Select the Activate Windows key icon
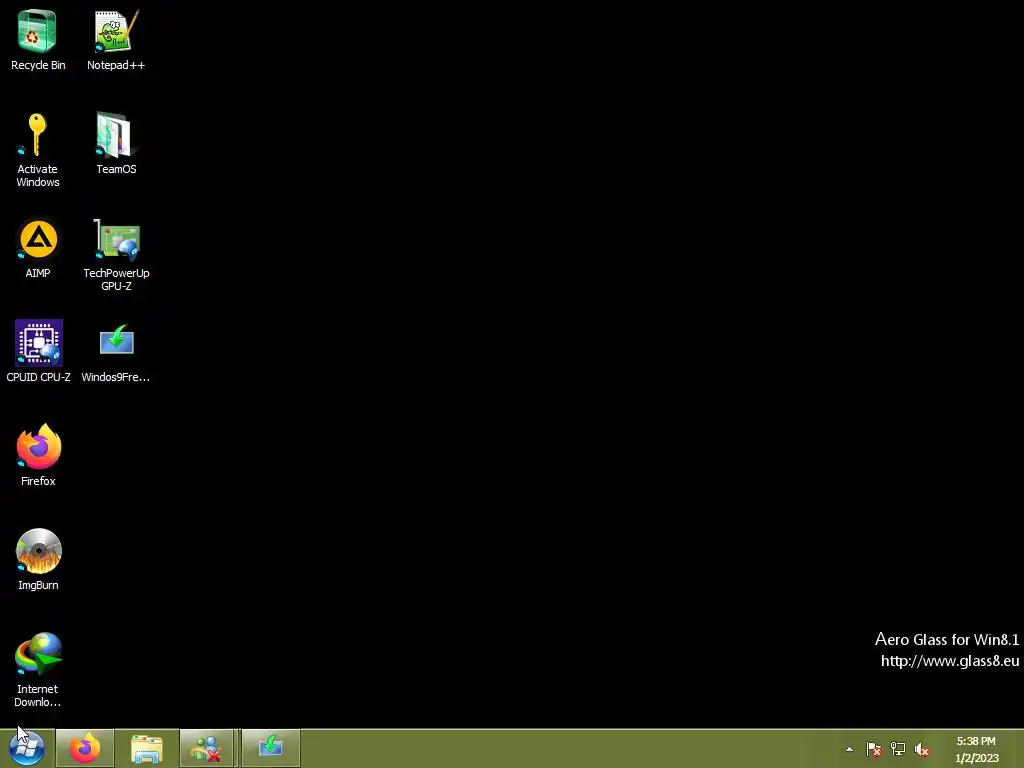This screenshot has width=1024, height=768. [x=38, y=150]
